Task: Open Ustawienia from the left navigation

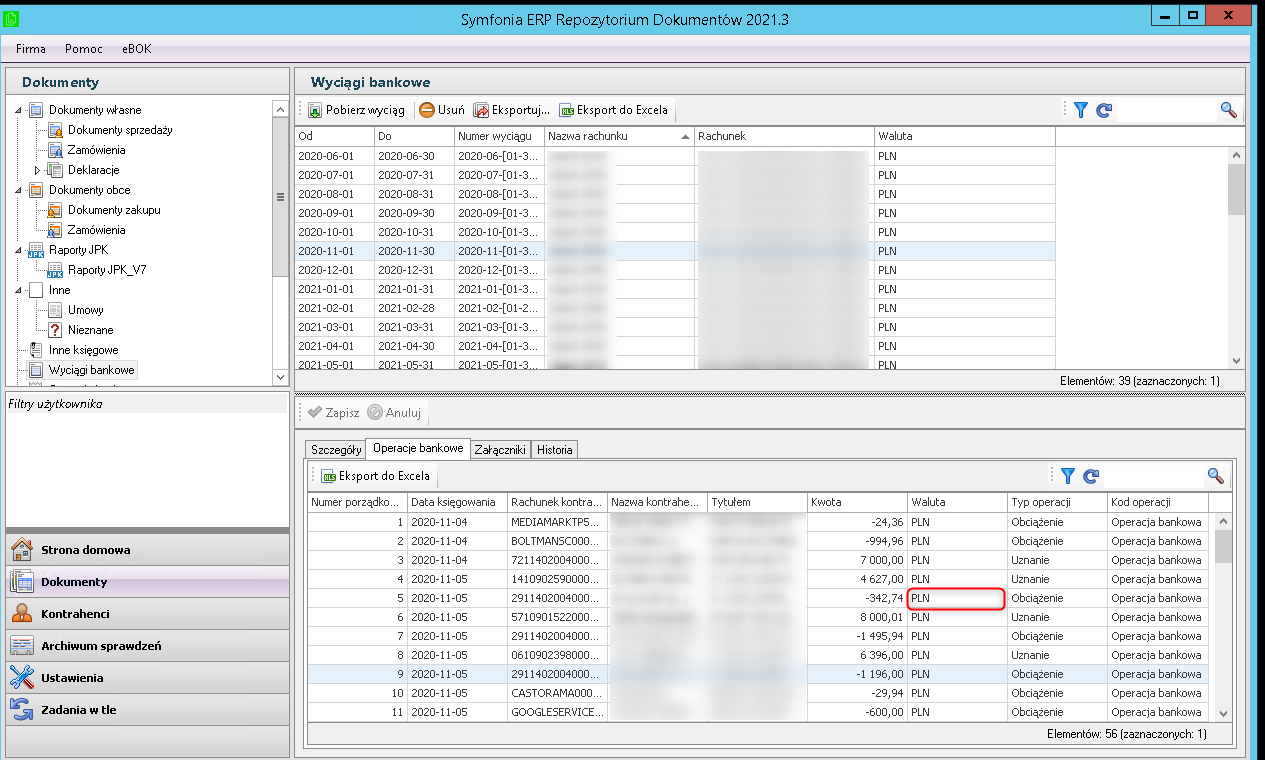Action: coord(72,678)
